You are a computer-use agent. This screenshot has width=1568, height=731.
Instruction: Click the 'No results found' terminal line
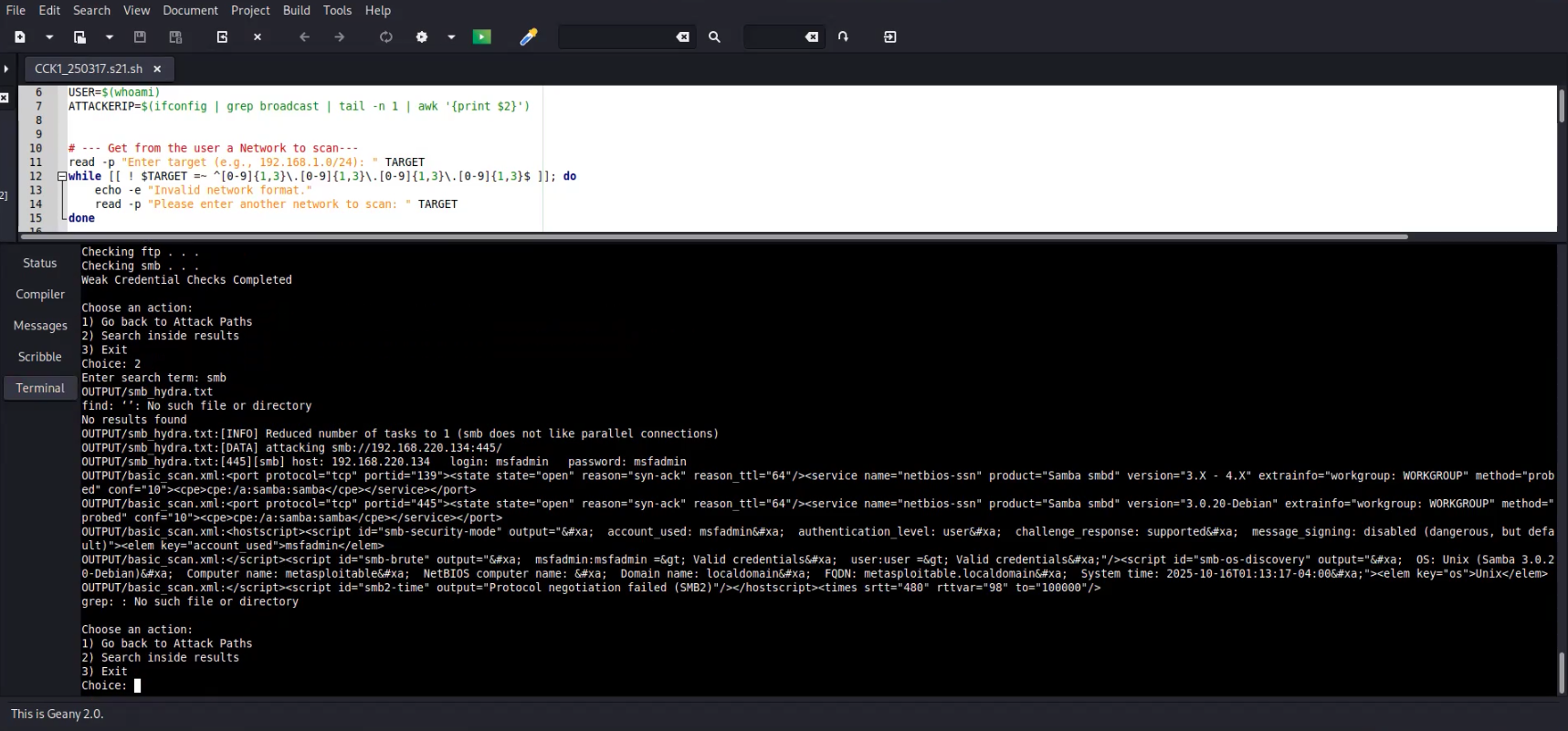tap(134, 420)
